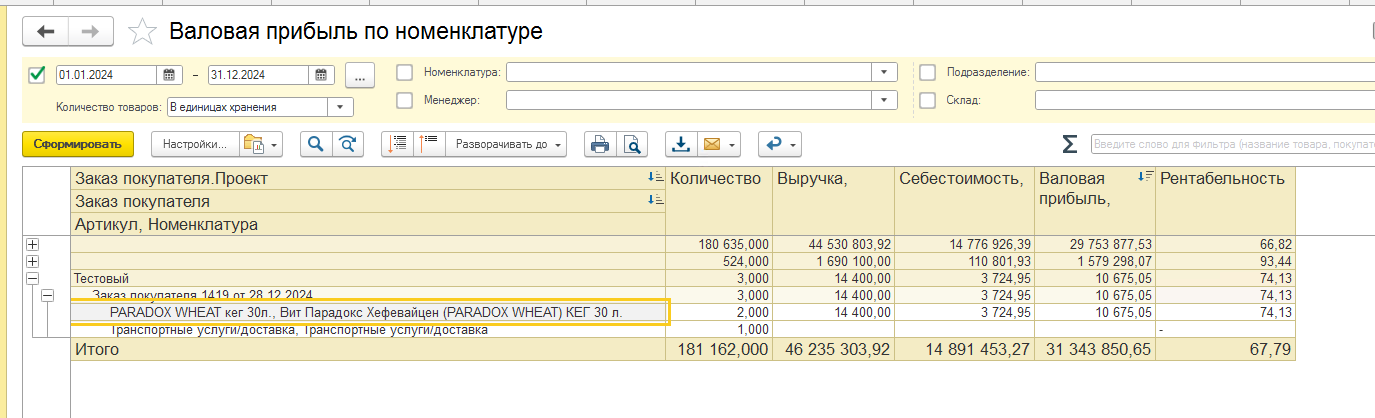Go forward with the right arrow
This screenshot has width=1375, height=418.
[x=90, y=32]
